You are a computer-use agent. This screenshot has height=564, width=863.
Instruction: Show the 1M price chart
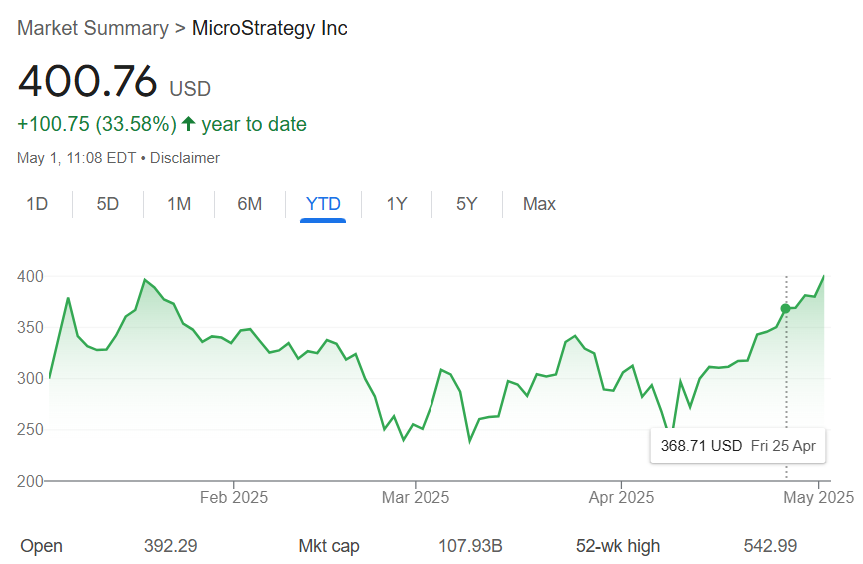point(179,204)
